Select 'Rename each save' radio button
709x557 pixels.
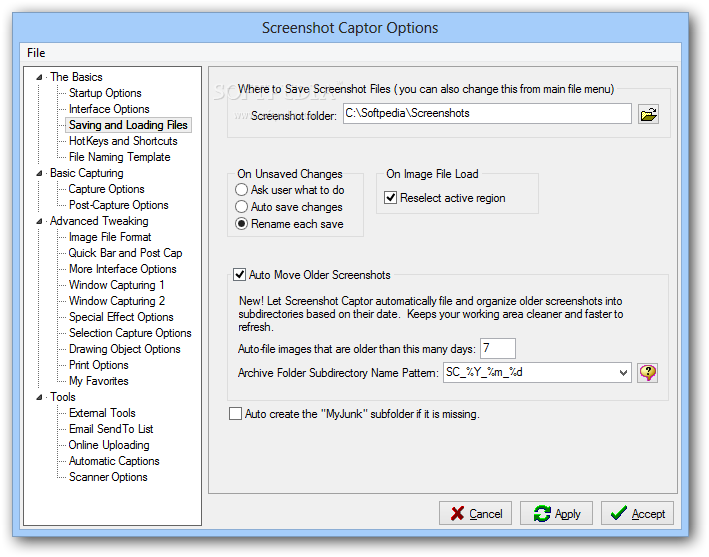pos(241,224)
